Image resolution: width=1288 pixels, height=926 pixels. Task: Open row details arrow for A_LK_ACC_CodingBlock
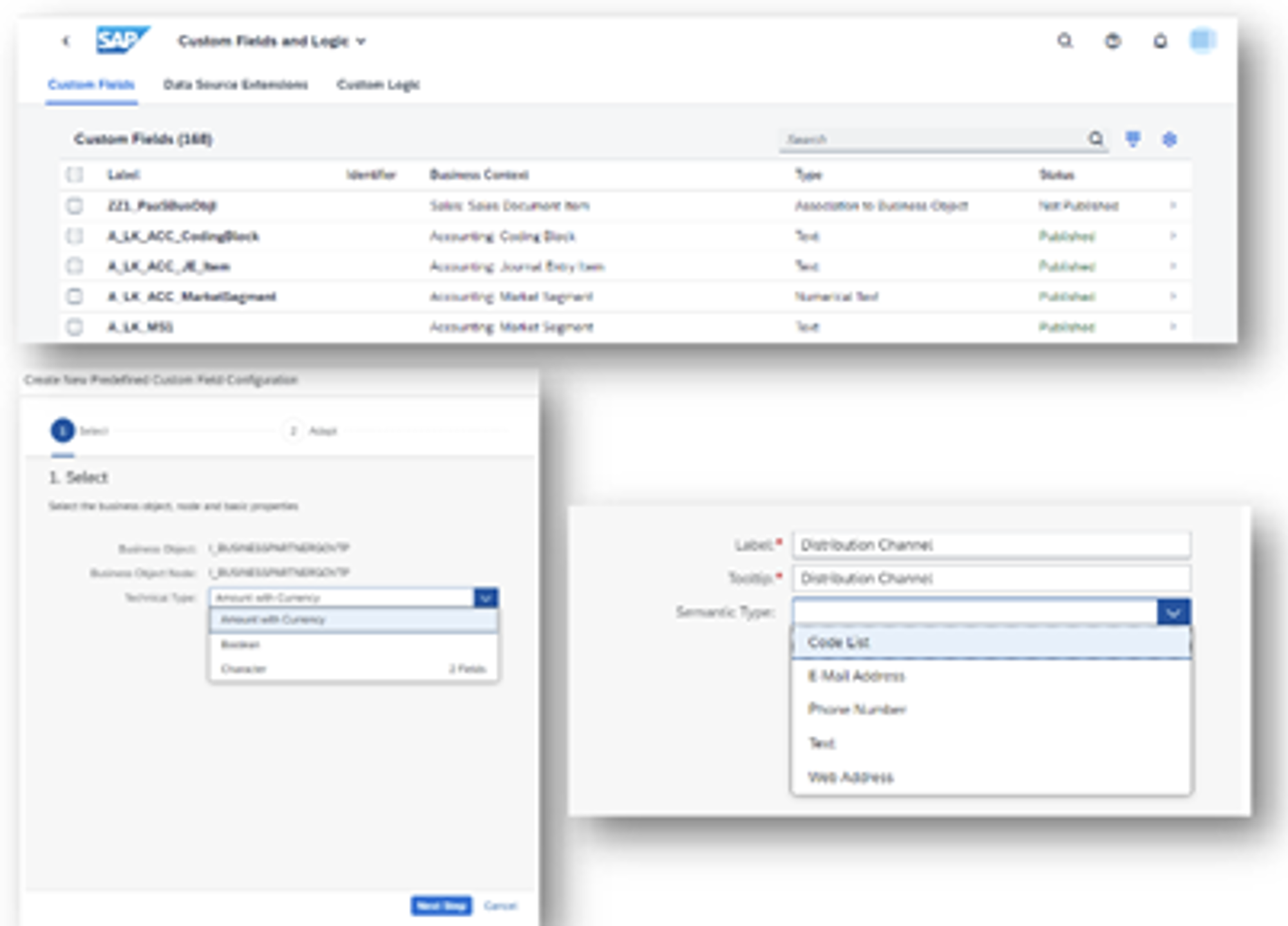[x=1173, y=236]
